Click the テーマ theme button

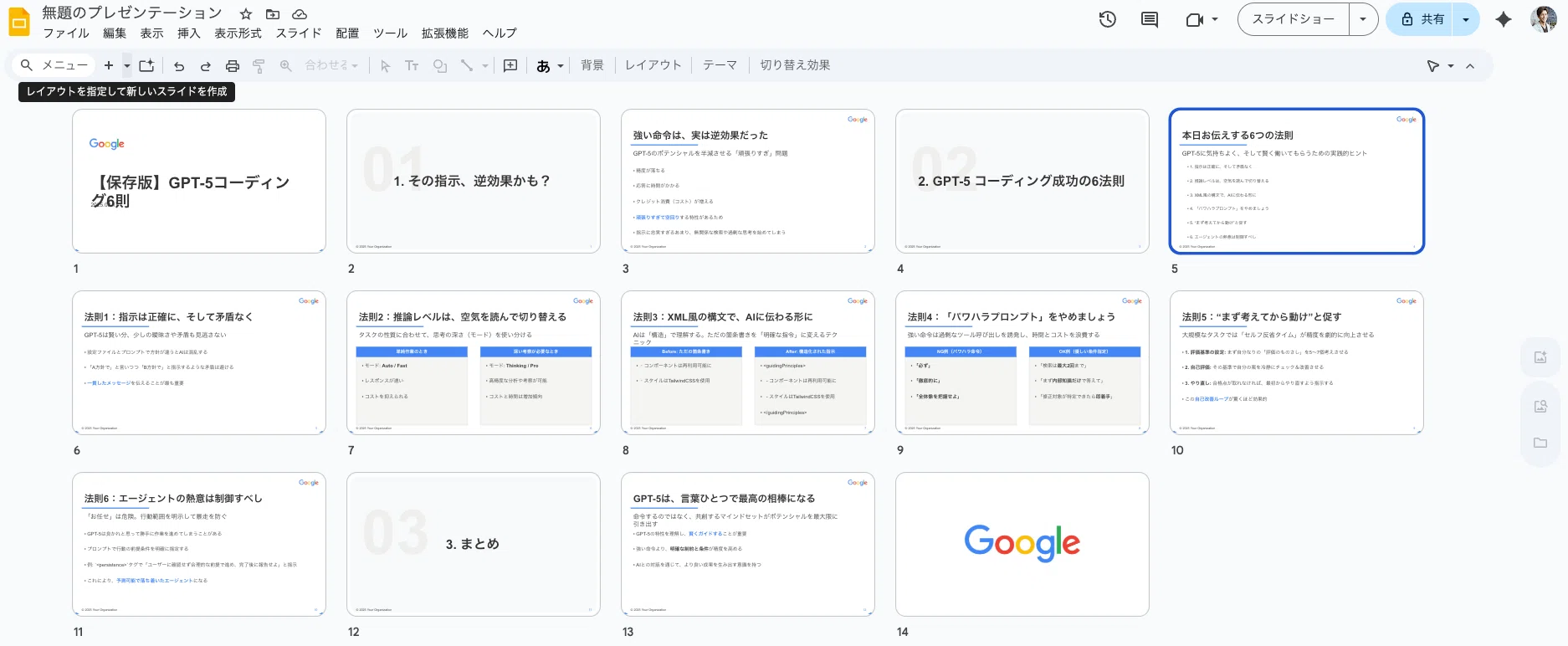(x=720, y=65)
